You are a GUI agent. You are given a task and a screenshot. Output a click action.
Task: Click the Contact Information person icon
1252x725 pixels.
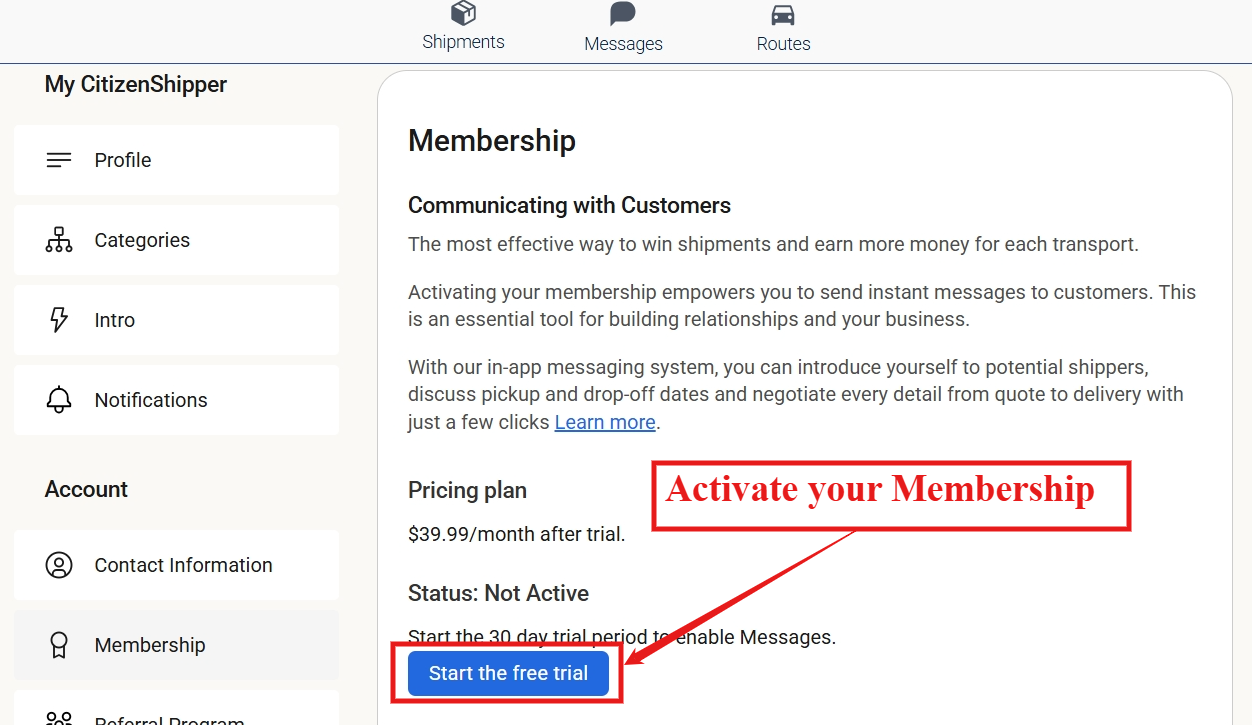59,565
